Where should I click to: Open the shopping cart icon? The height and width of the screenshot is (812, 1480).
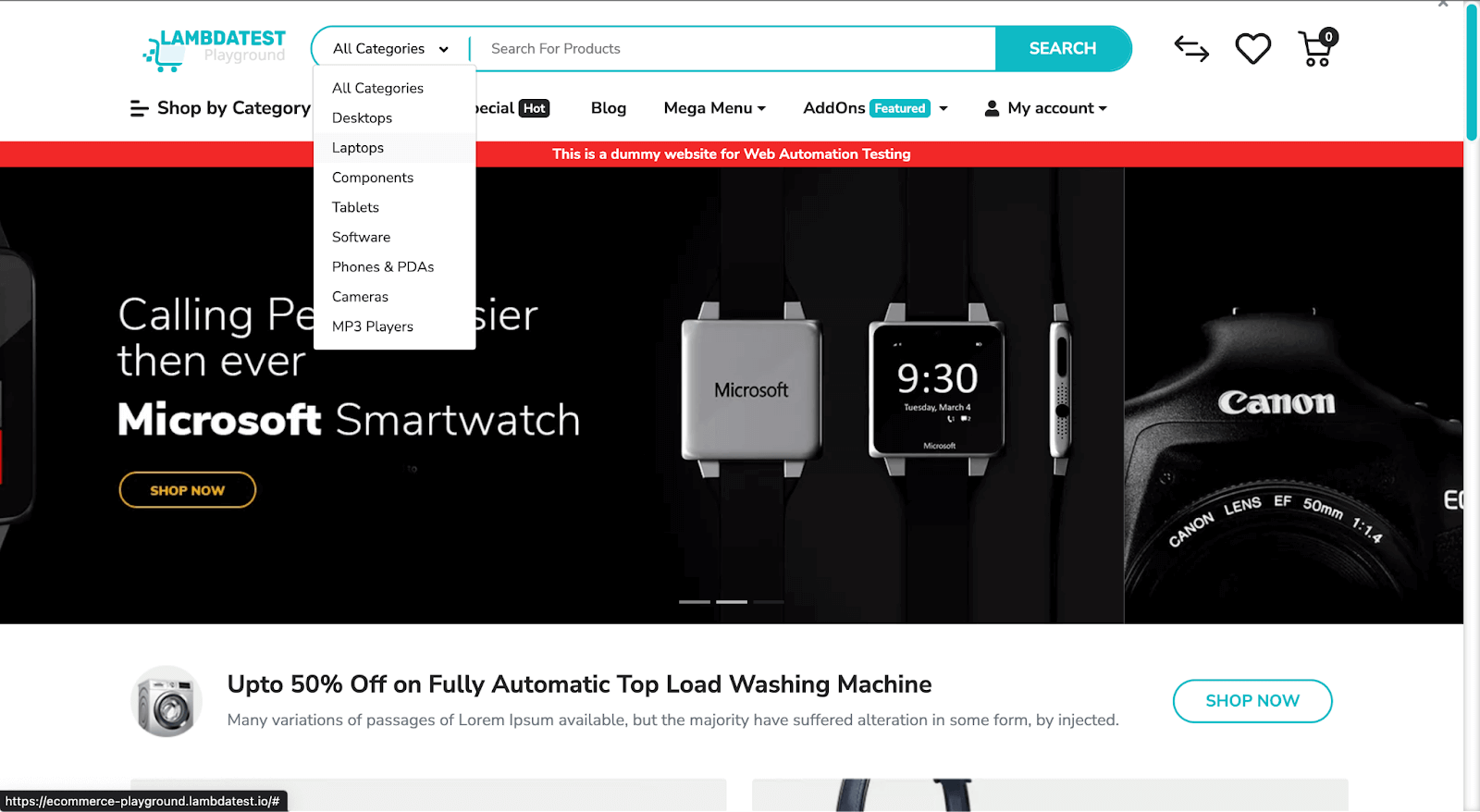1317,48
